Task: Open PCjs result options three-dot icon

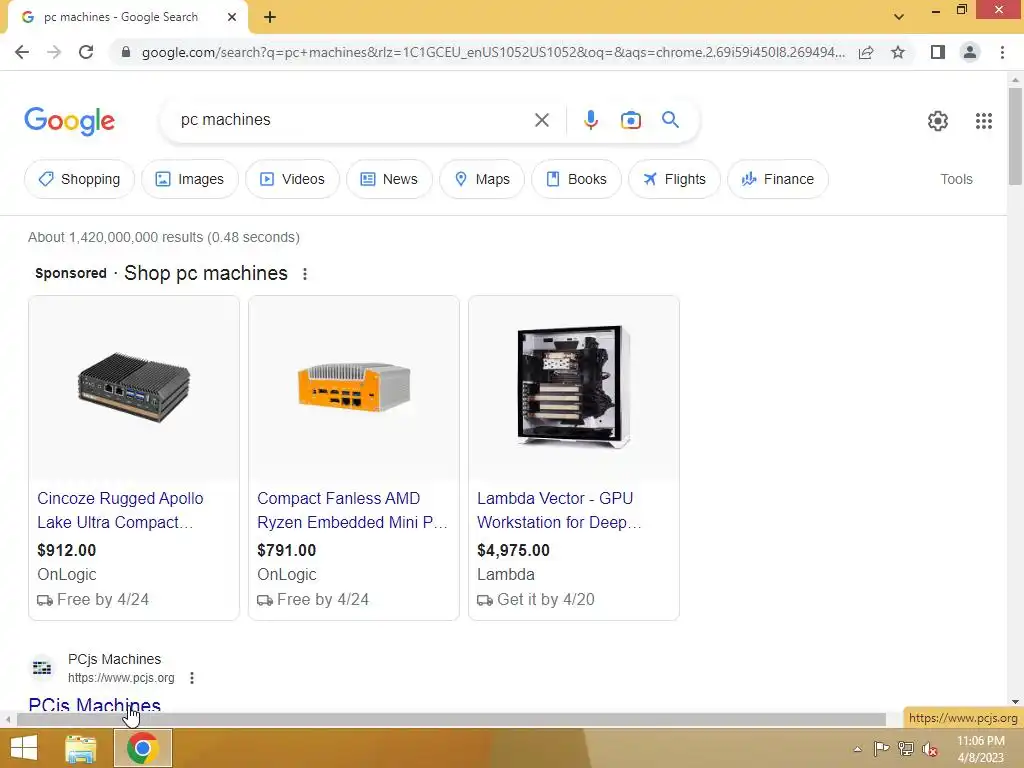Action: pyautogui.click(x=191, y=678)
